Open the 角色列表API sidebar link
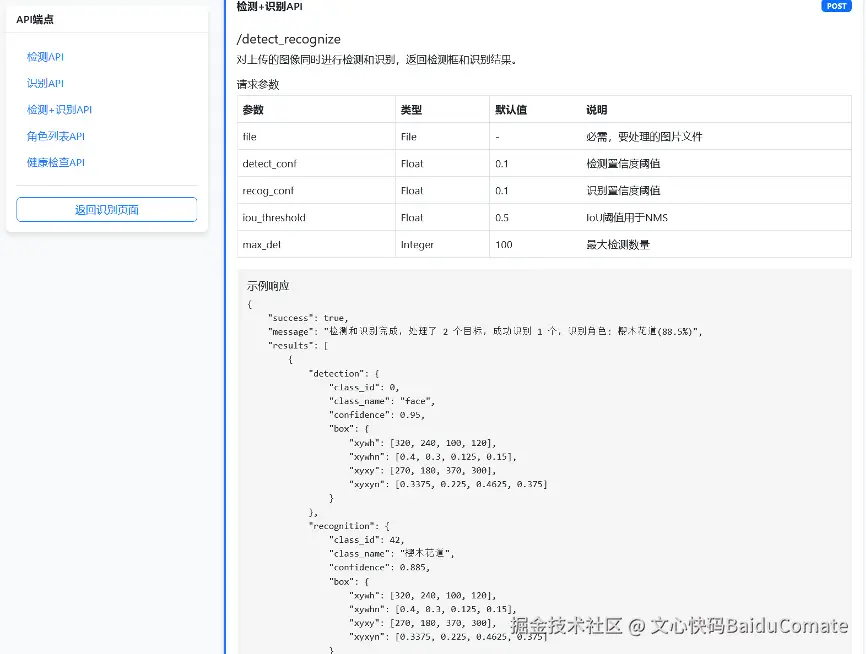This screenshot has width=866, height=654. [x=56, y=136]
